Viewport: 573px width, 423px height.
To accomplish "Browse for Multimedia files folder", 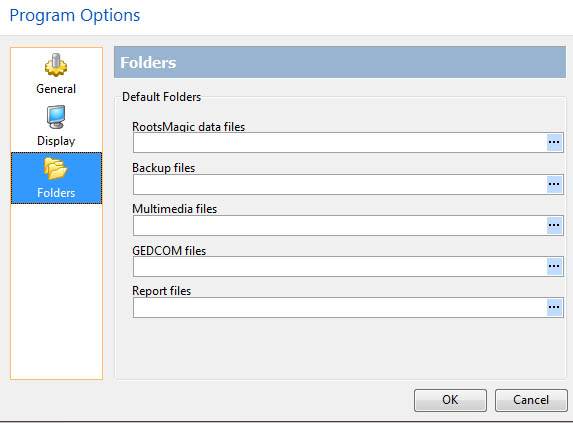I will [554, 225].
